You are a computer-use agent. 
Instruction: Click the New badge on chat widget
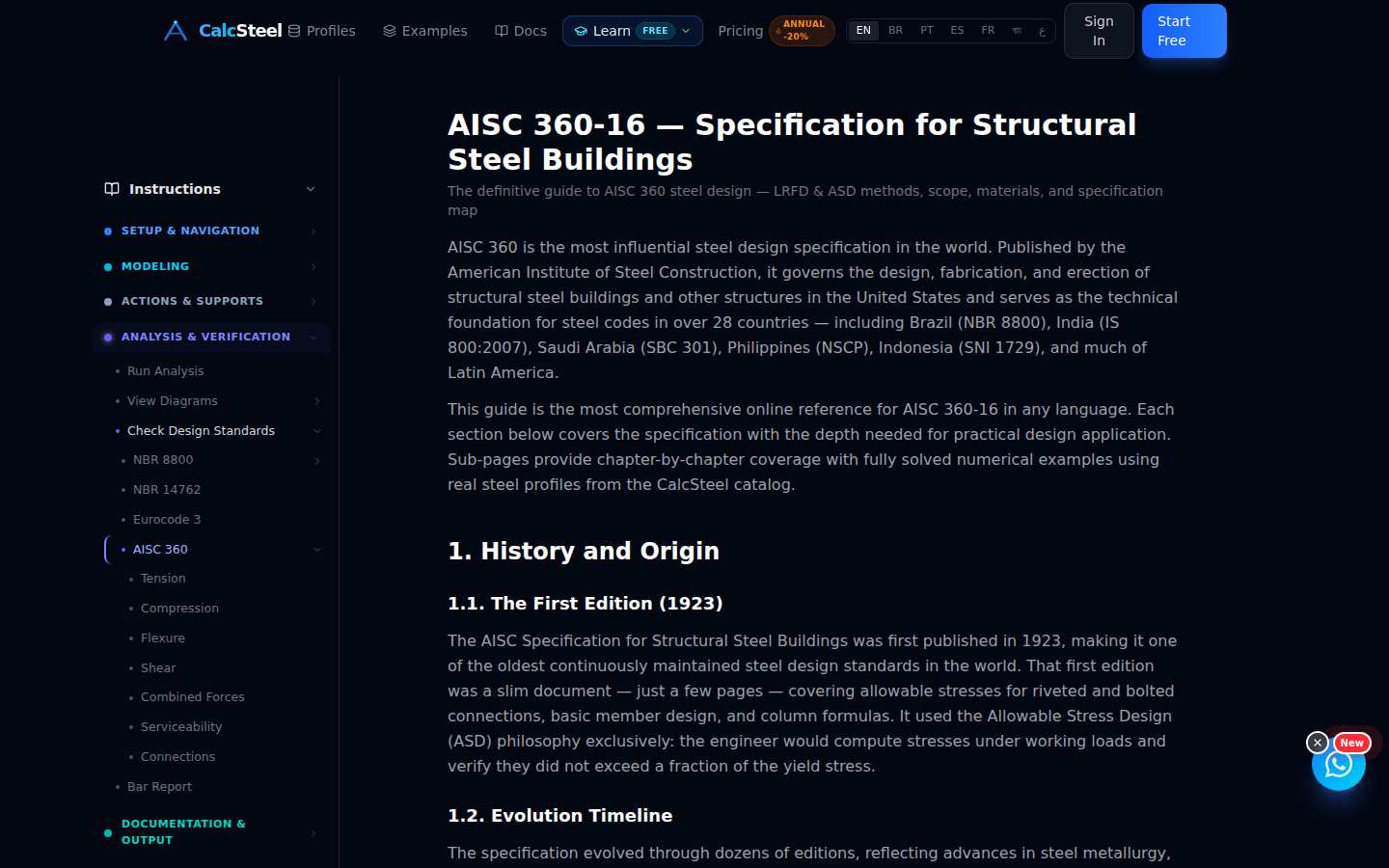(1351, 743)
